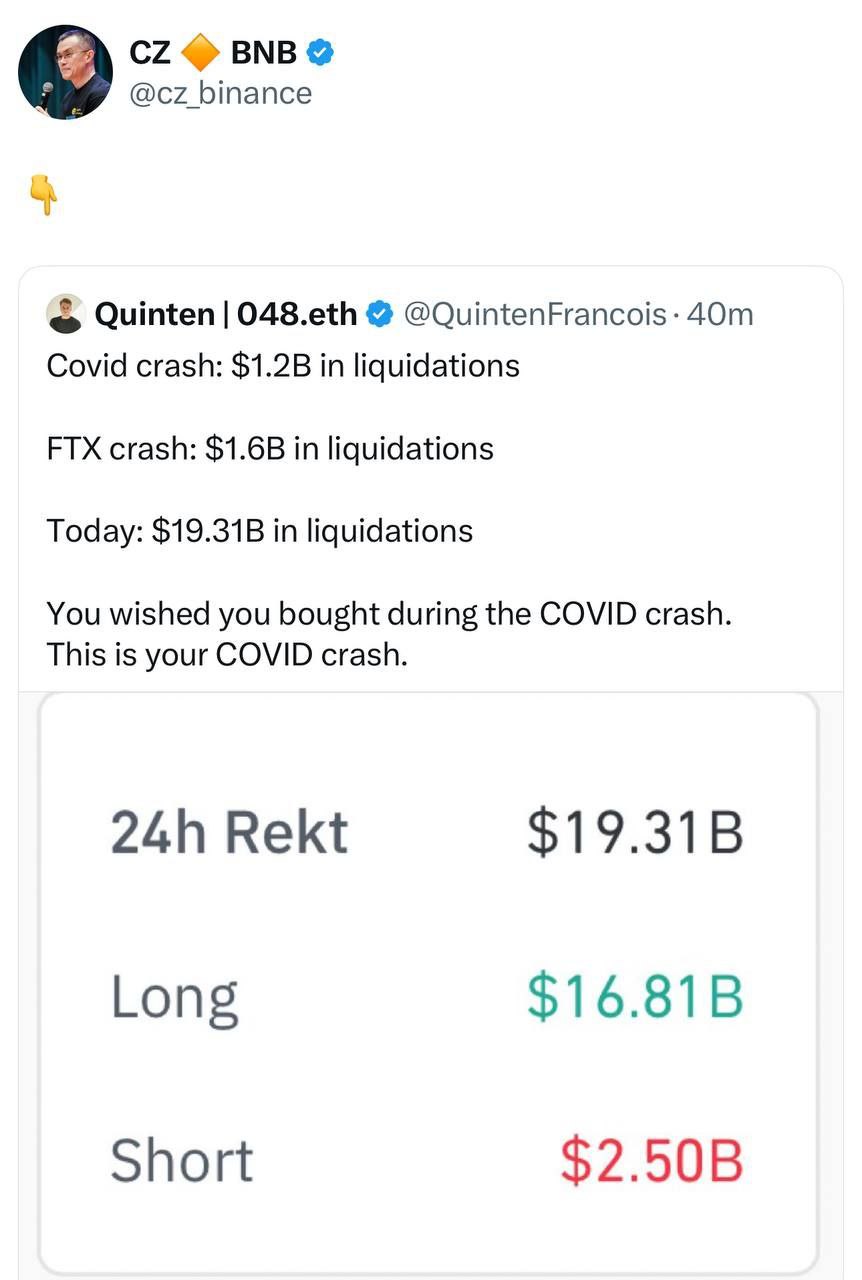Click CZ's blue verified badge
The width and height of the screenshot is (862, 1280).
[319, 53]
